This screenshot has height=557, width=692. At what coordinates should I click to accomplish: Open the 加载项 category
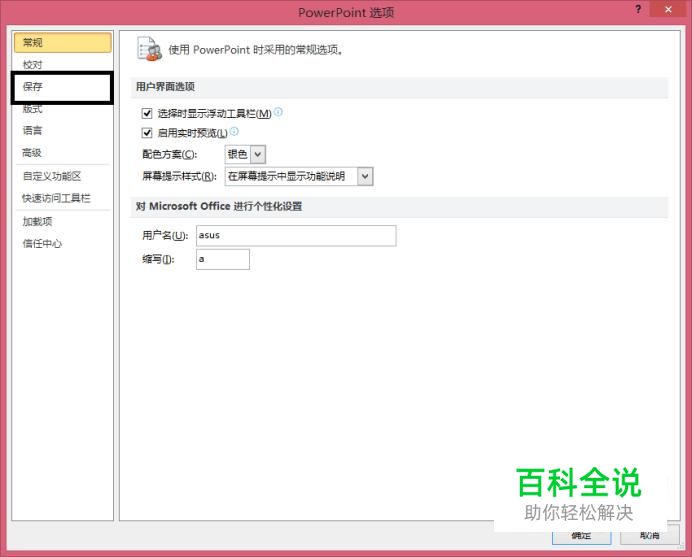tap(63, 221)
